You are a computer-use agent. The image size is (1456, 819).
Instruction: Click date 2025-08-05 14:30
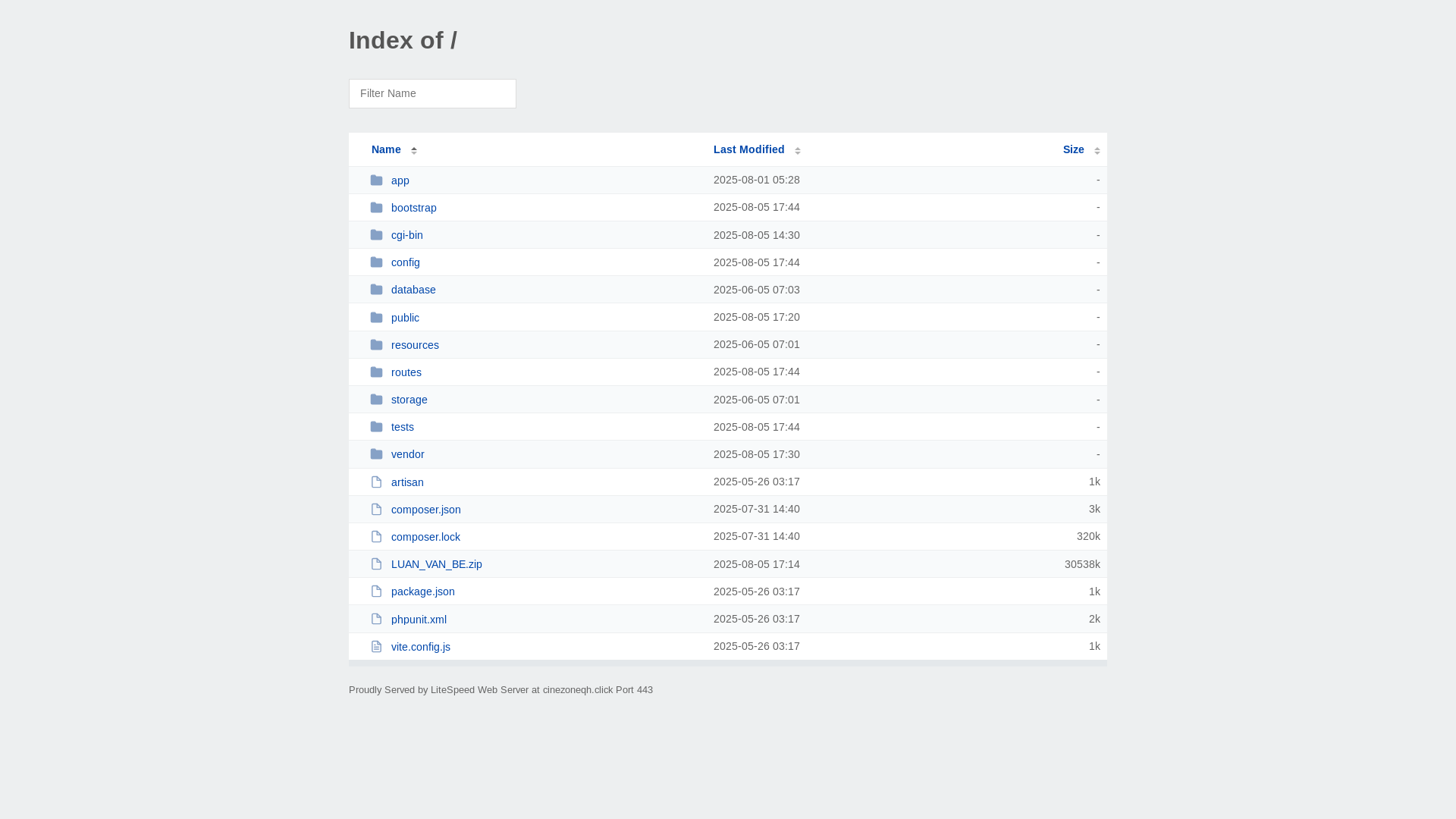(757, 235)
